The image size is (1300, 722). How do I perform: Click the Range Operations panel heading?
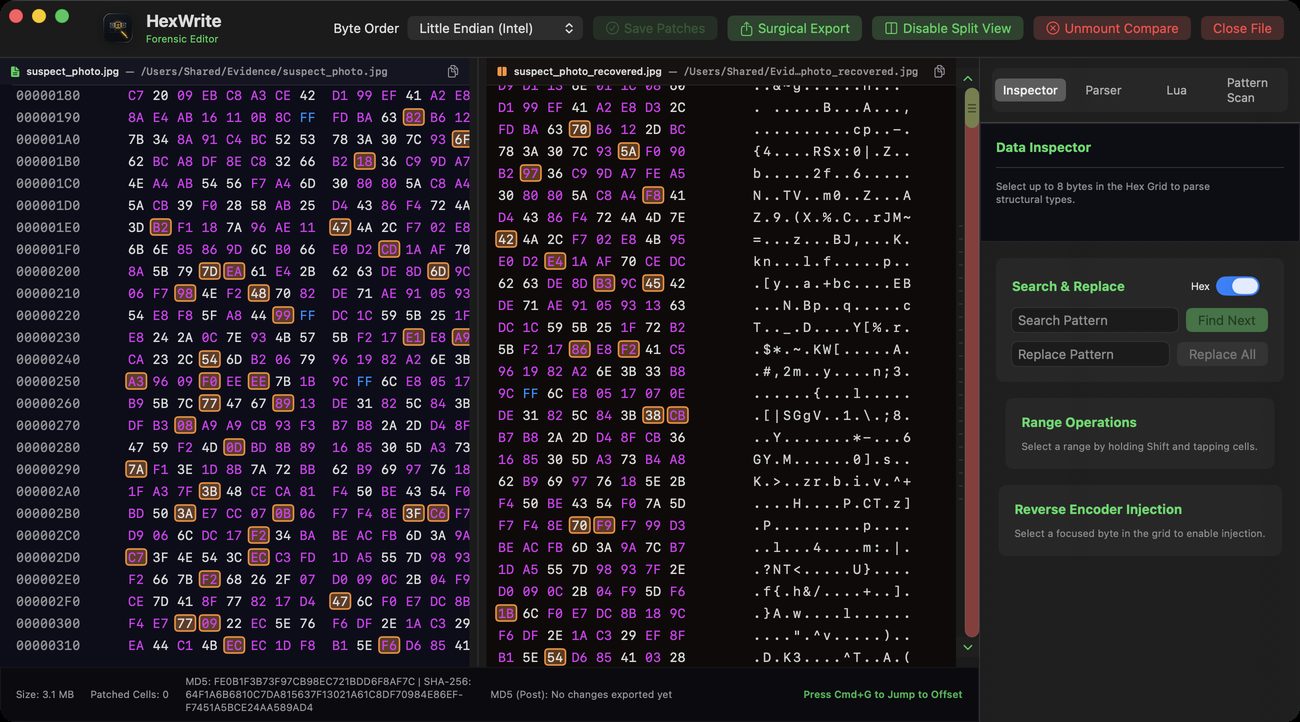pyautogui.click(x=1079, y=422)
